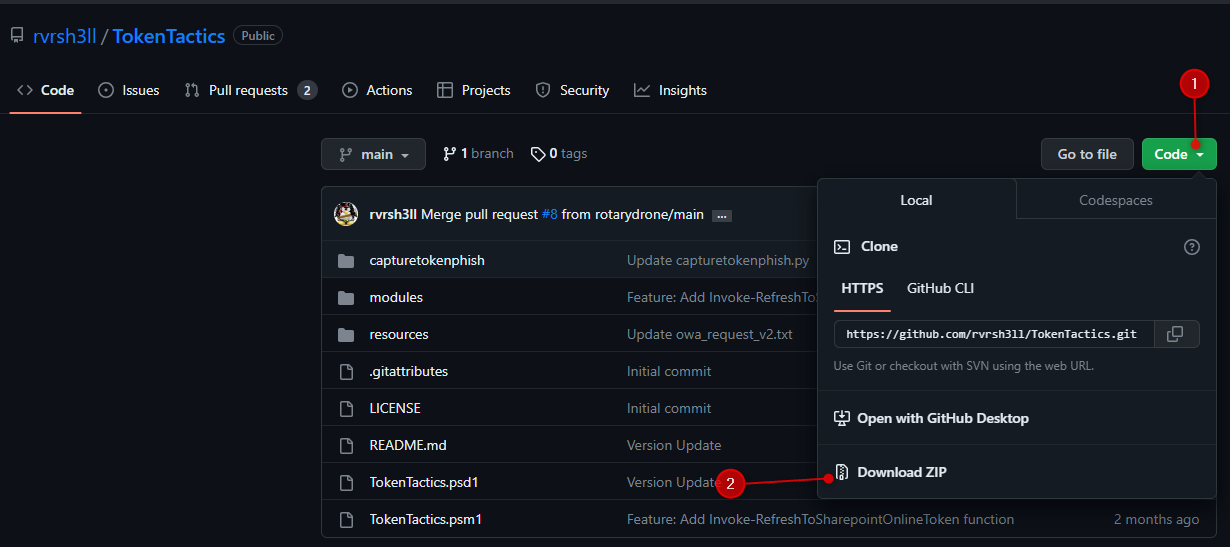Click the repository icon beside rvrsh3ll
This screenshot has height=547, width=1230.
pos(17,36)
